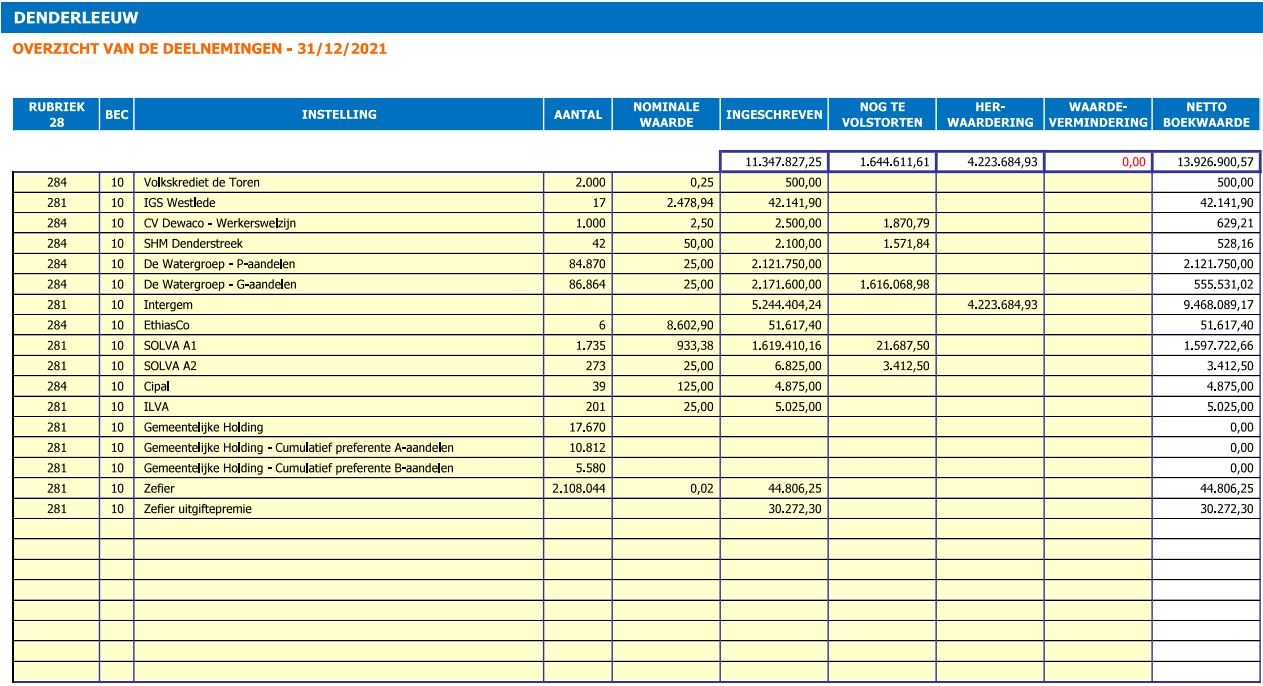Click nog te volstorten value 1.870,79
Image resolution: width=1263 pixels, height=686 pixels.
882,223
